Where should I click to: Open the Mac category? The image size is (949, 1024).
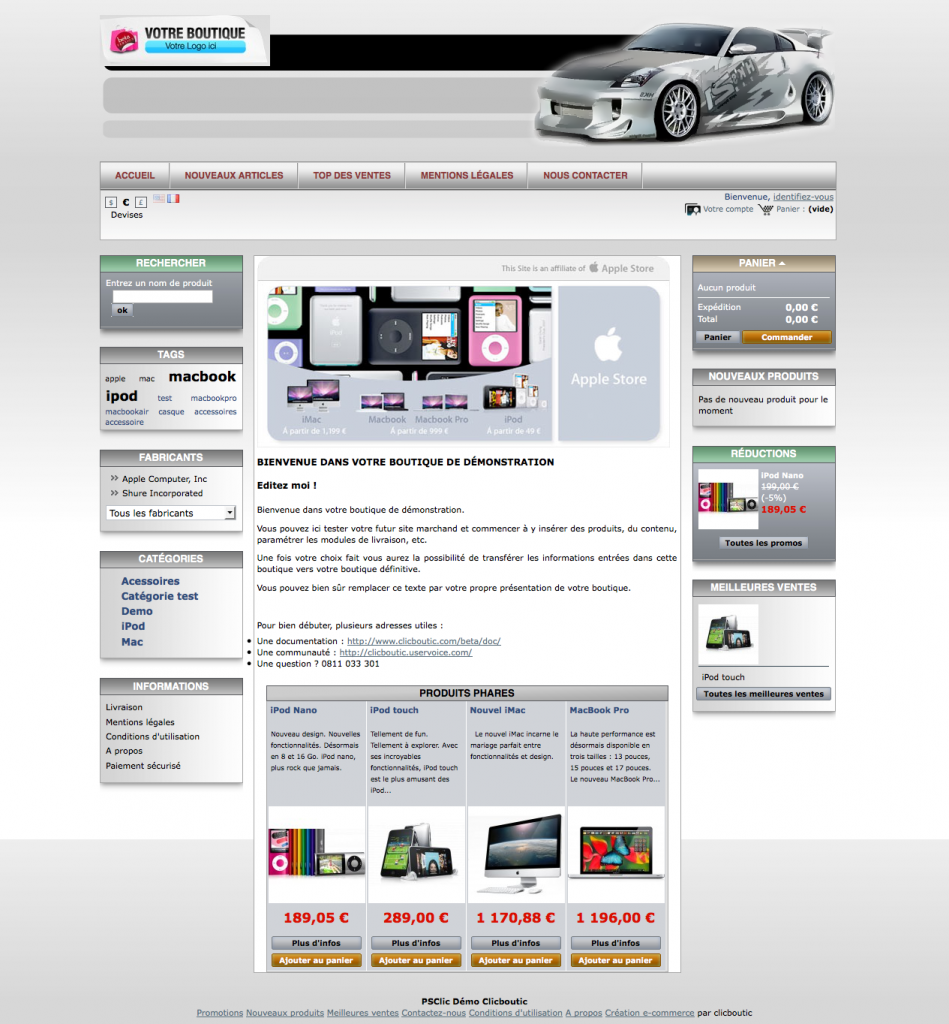132,642
